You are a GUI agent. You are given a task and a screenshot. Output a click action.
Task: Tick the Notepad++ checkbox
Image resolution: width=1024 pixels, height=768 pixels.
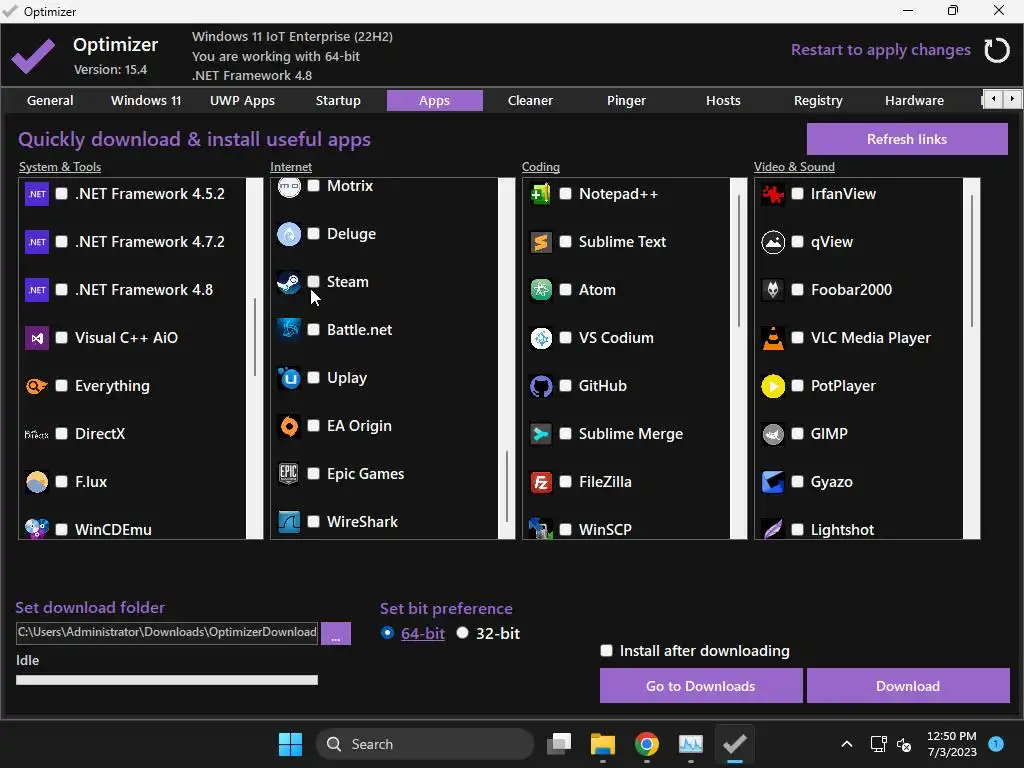click(x=566, y=194)
